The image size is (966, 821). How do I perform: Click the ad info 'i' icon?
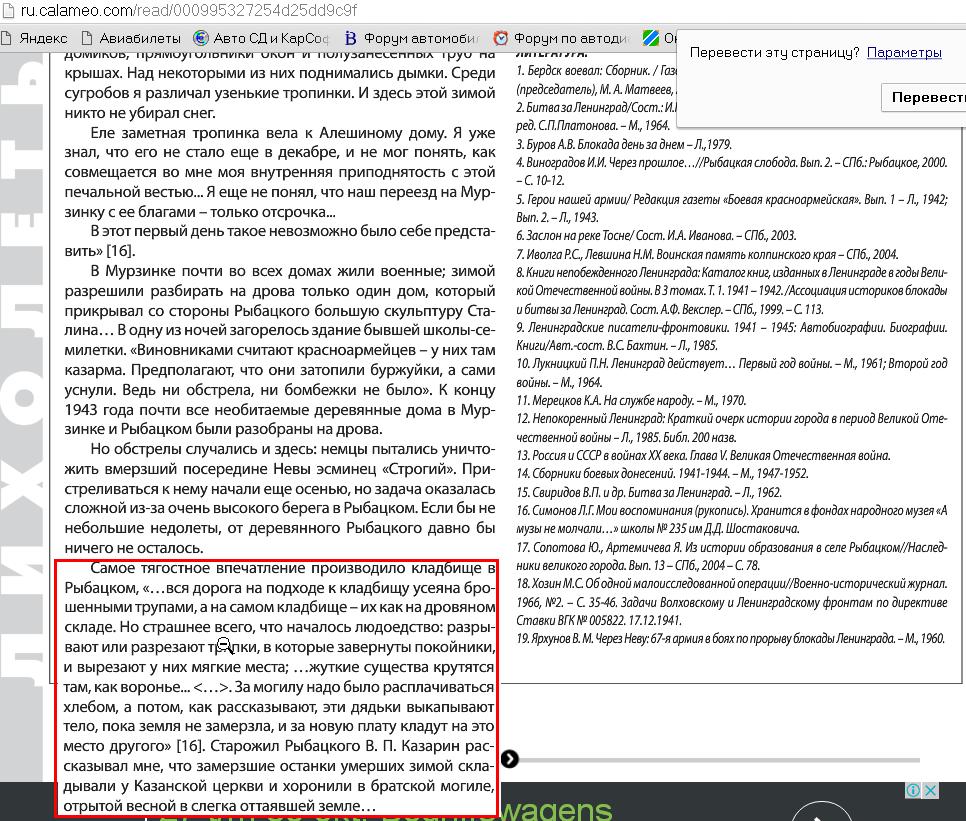click(x=913, y=790)
